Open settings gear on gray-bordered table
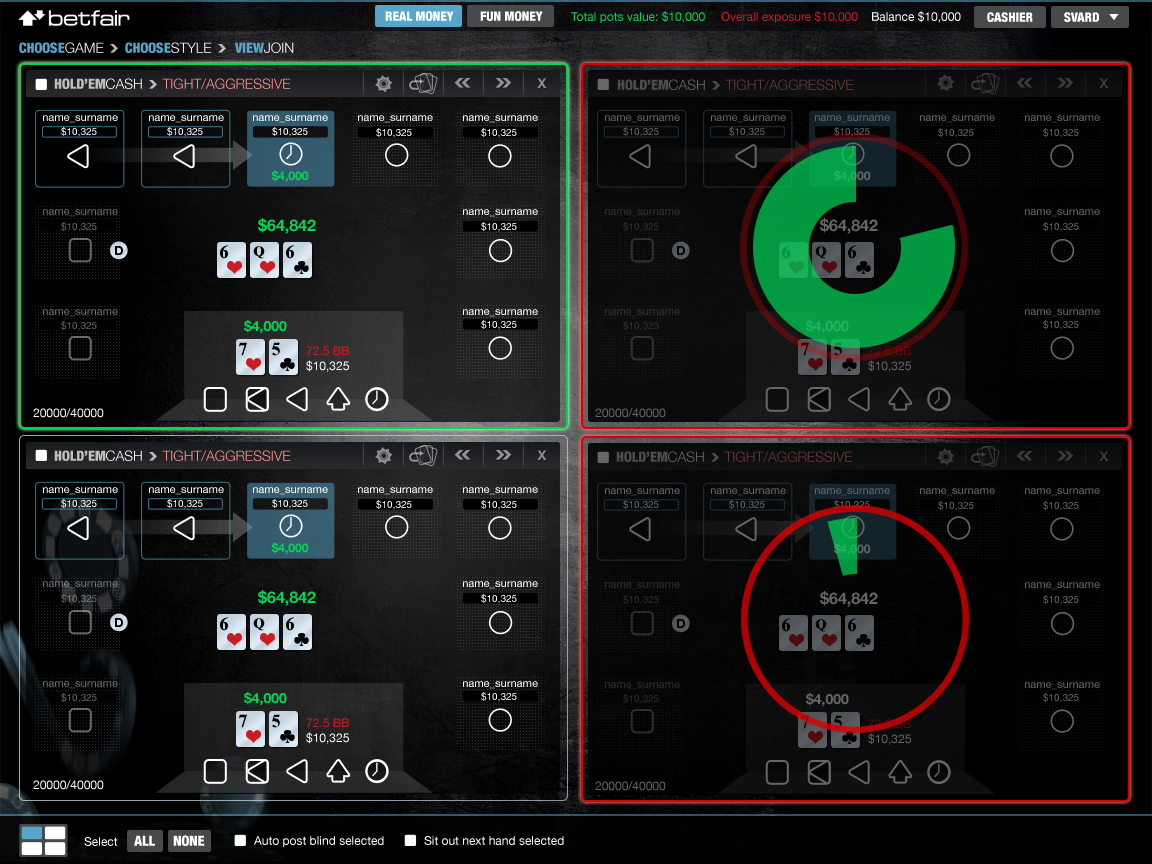Screen dimensions: 1152x864 coord(384,456)
